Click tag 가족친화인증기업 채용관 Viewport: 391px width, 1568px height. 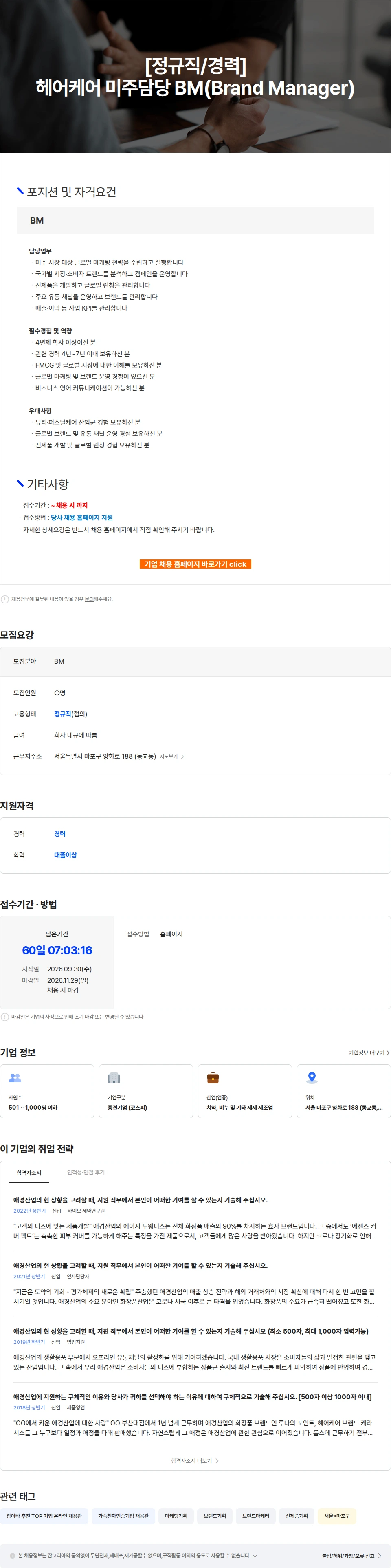(123, 1516)
